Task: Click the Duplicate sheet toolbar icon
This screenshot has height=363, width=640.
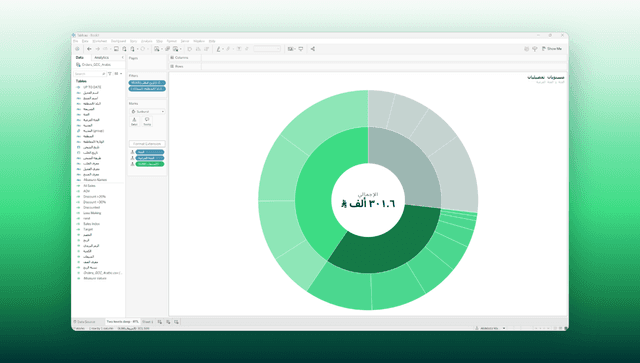Action: 167,49
